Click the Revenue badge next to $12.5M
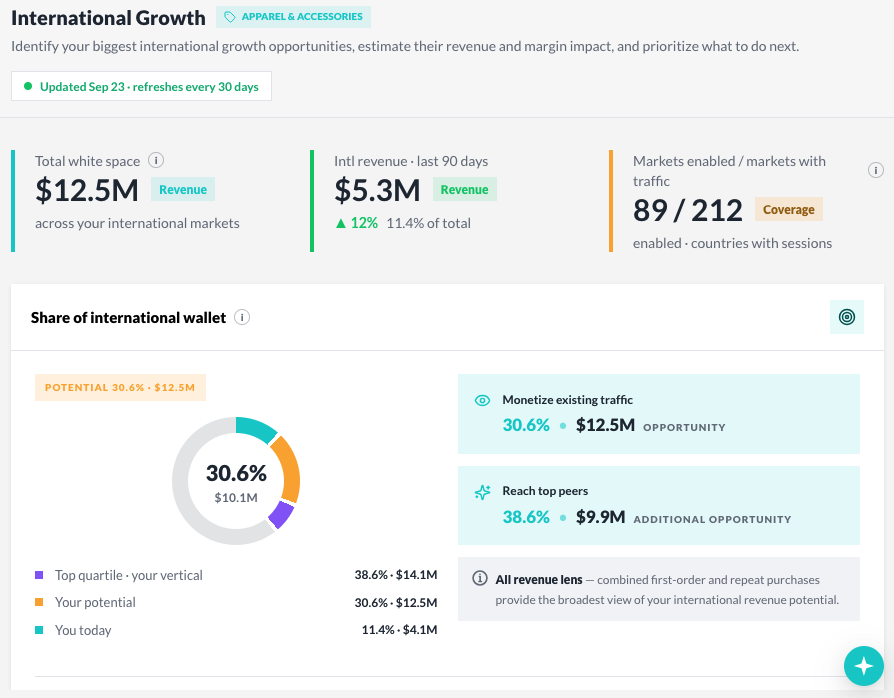The image size is (894, 698). 183,189
